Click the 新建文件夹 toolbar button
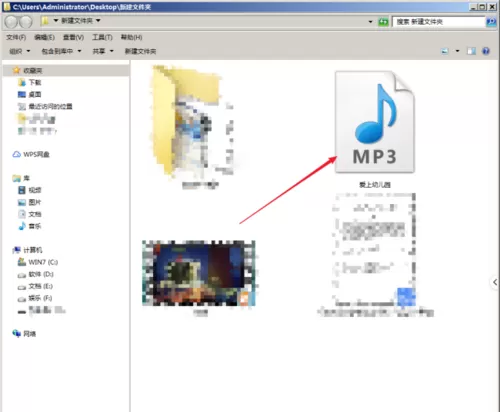The height and width of the screenshot is (412, 500). [x=140, y=51]
